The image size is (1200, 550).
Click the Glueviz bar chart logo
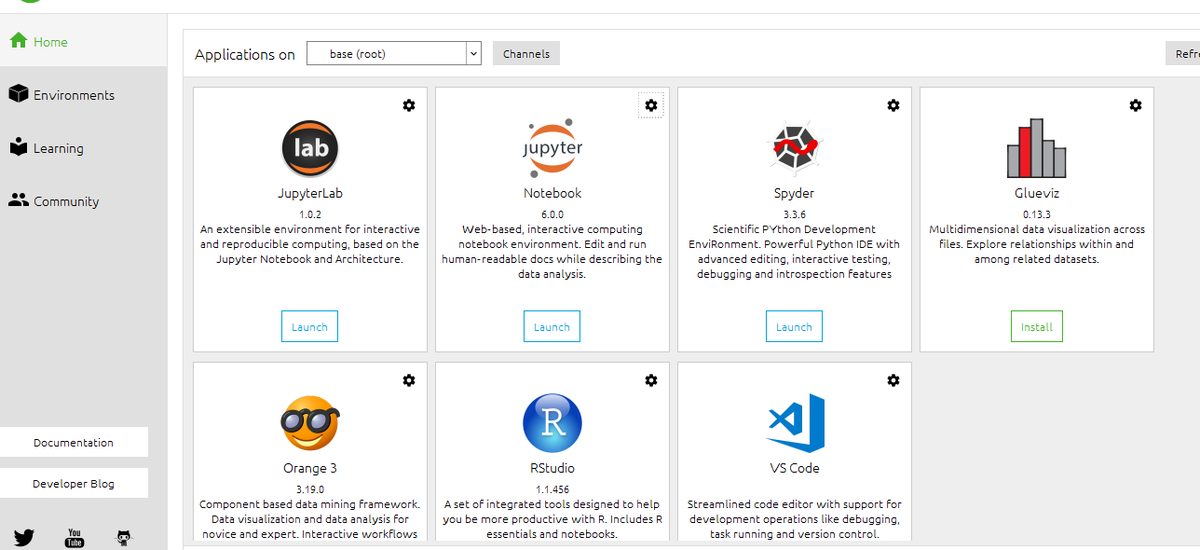tap(1036, 148)
